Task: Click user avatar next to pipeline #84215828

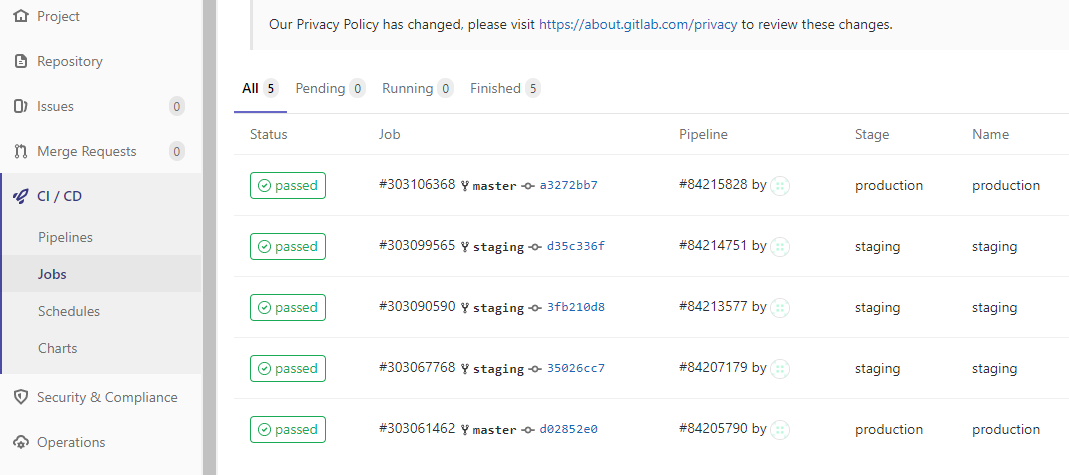Action: pos(780,185)
